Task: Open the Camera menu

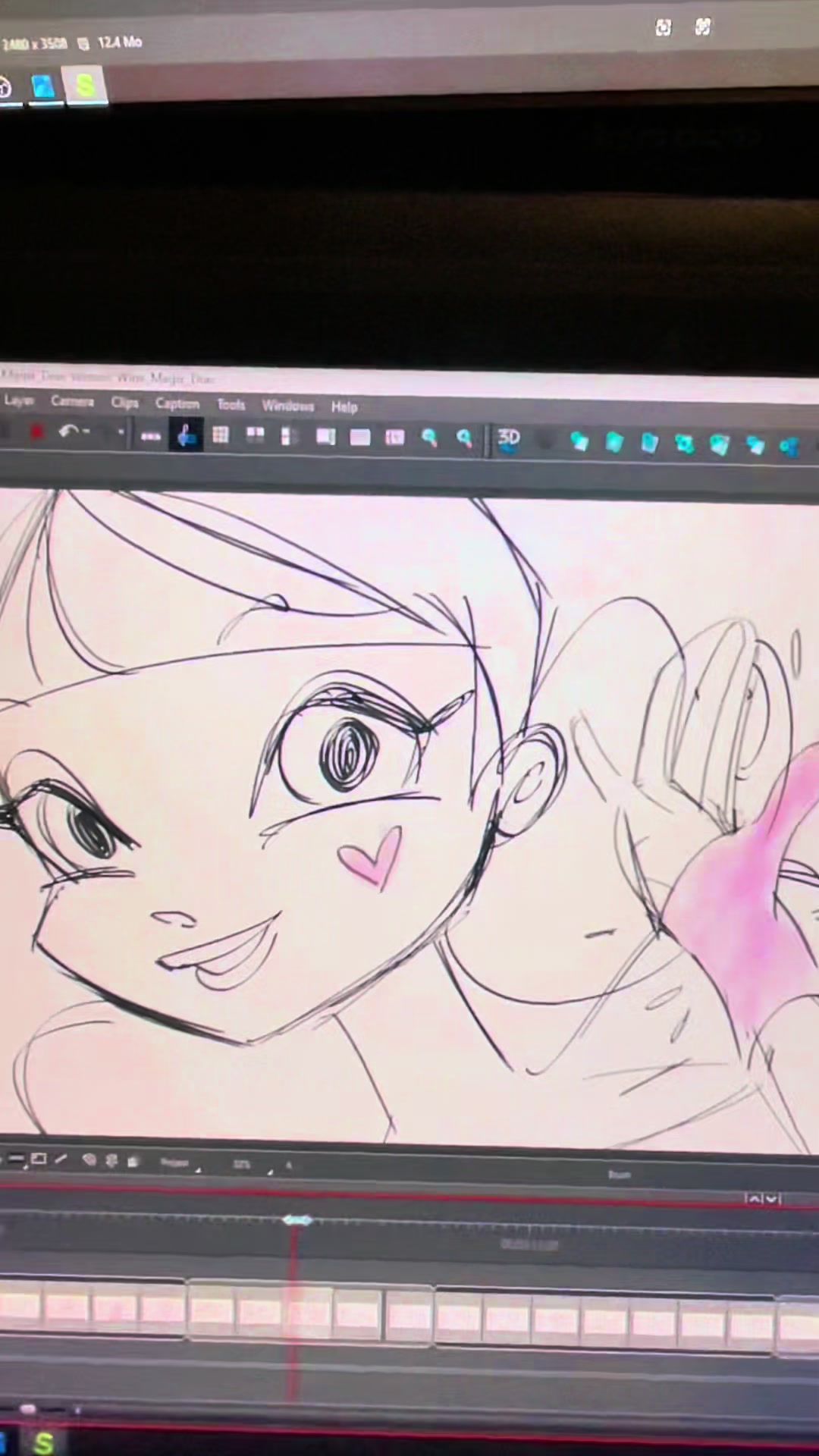Action: pos(72,400)
